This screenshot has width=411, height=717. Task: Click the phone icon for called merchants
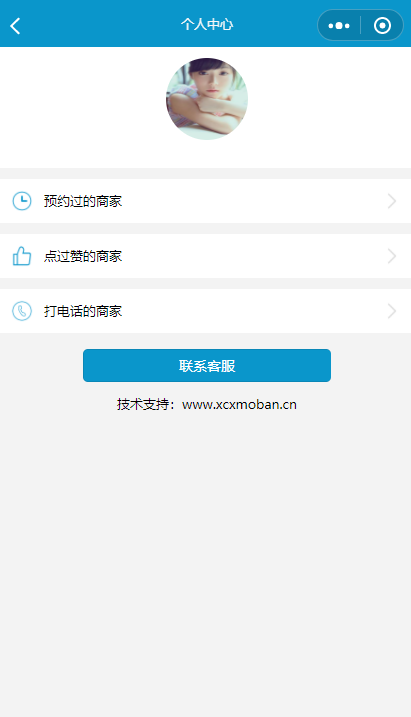[x=21, y=311]
